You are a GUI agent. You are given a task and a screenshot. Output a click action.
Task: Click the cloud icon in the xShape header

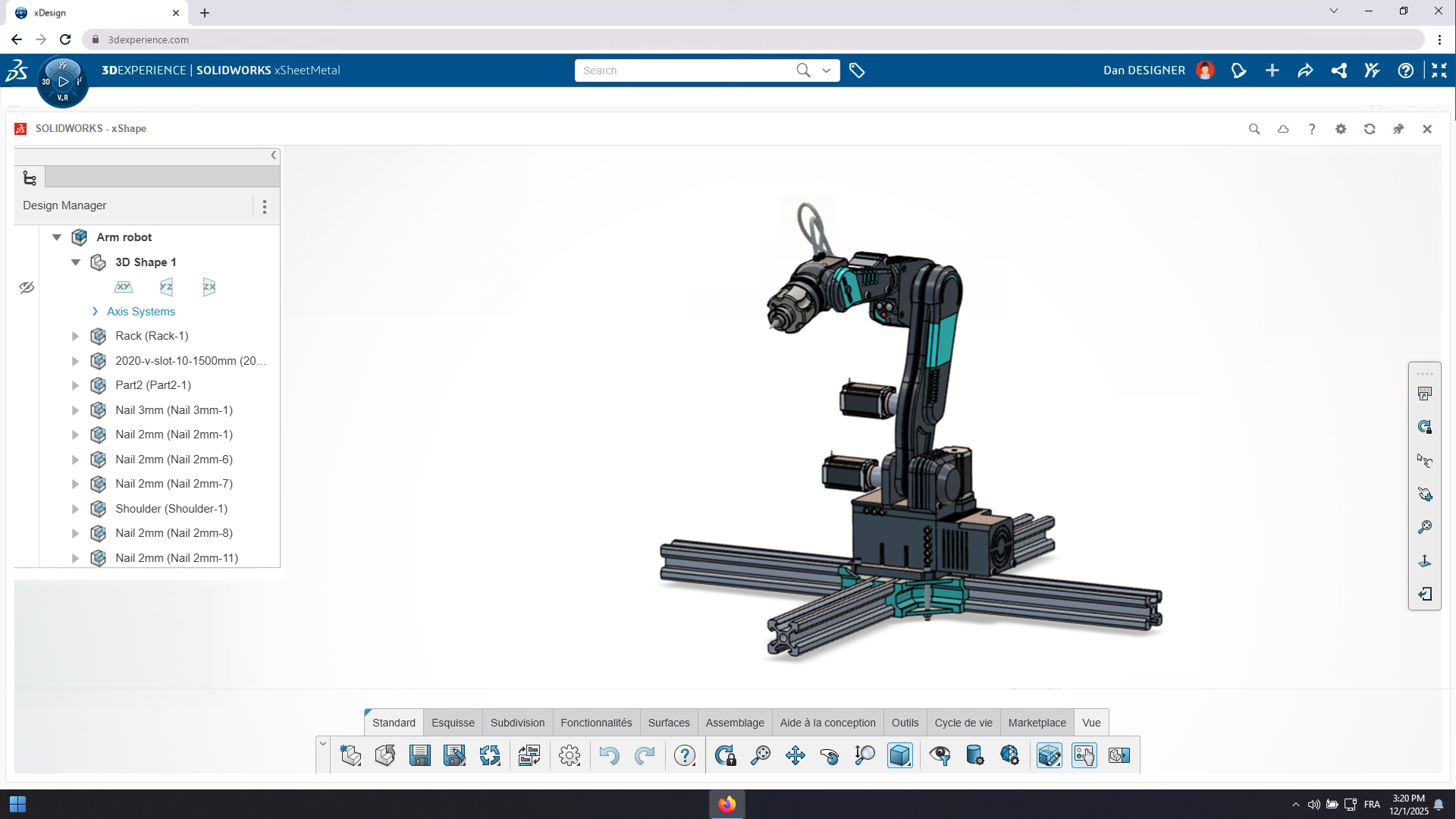(x=1283, y=129)
